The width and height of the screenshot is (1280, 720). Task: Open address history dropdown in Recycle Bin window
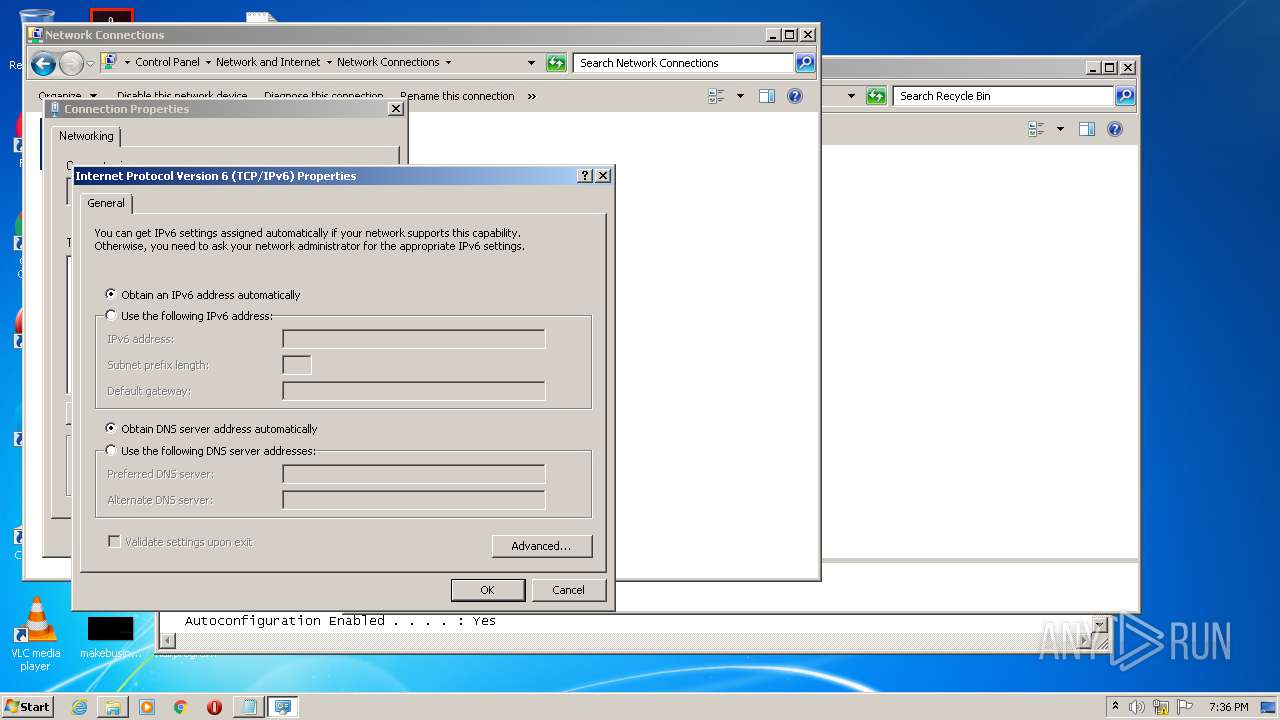click(851, 96)
